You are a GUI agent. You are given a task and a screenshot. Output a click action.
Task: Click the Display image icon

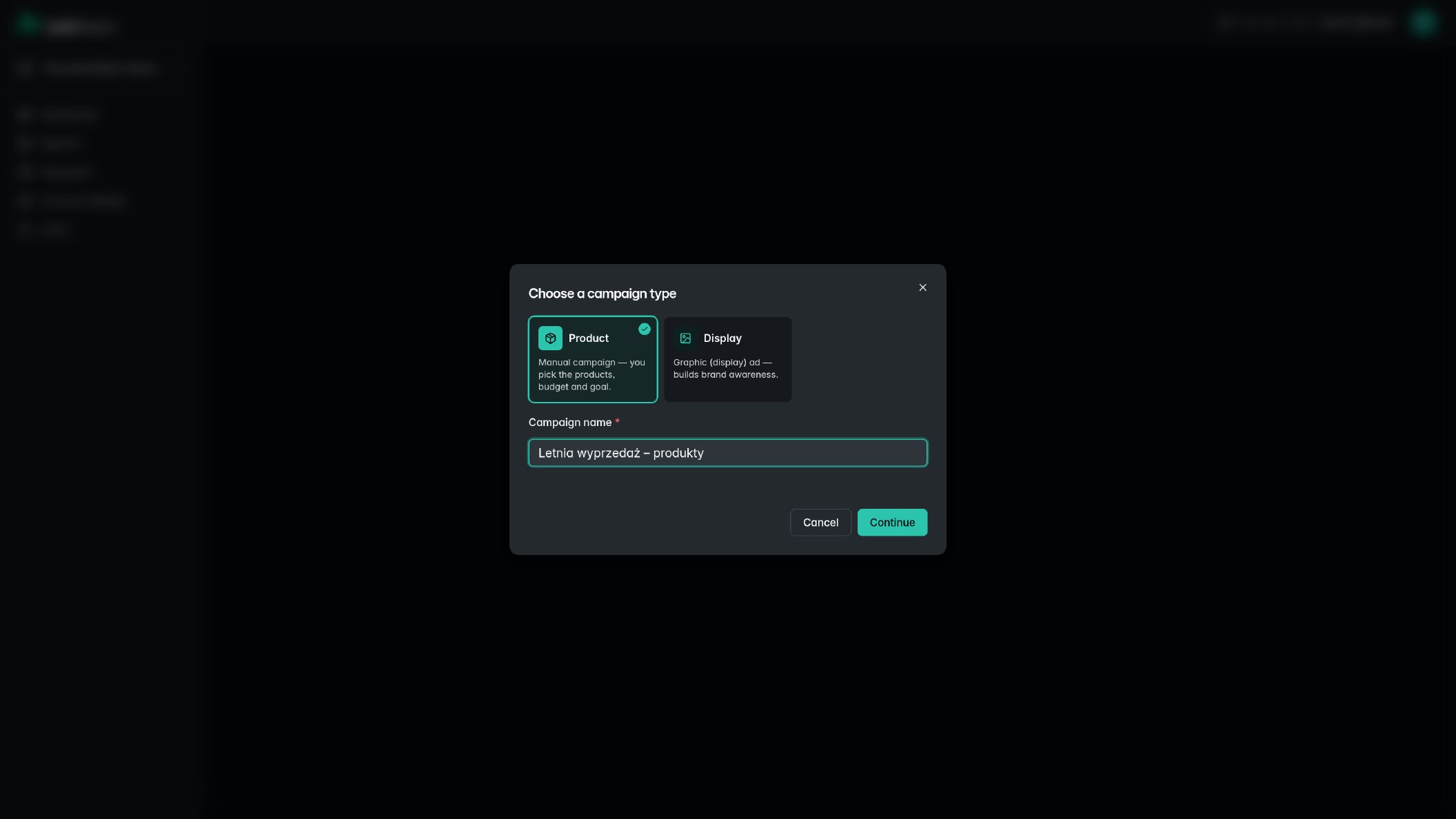click(685, 338)
